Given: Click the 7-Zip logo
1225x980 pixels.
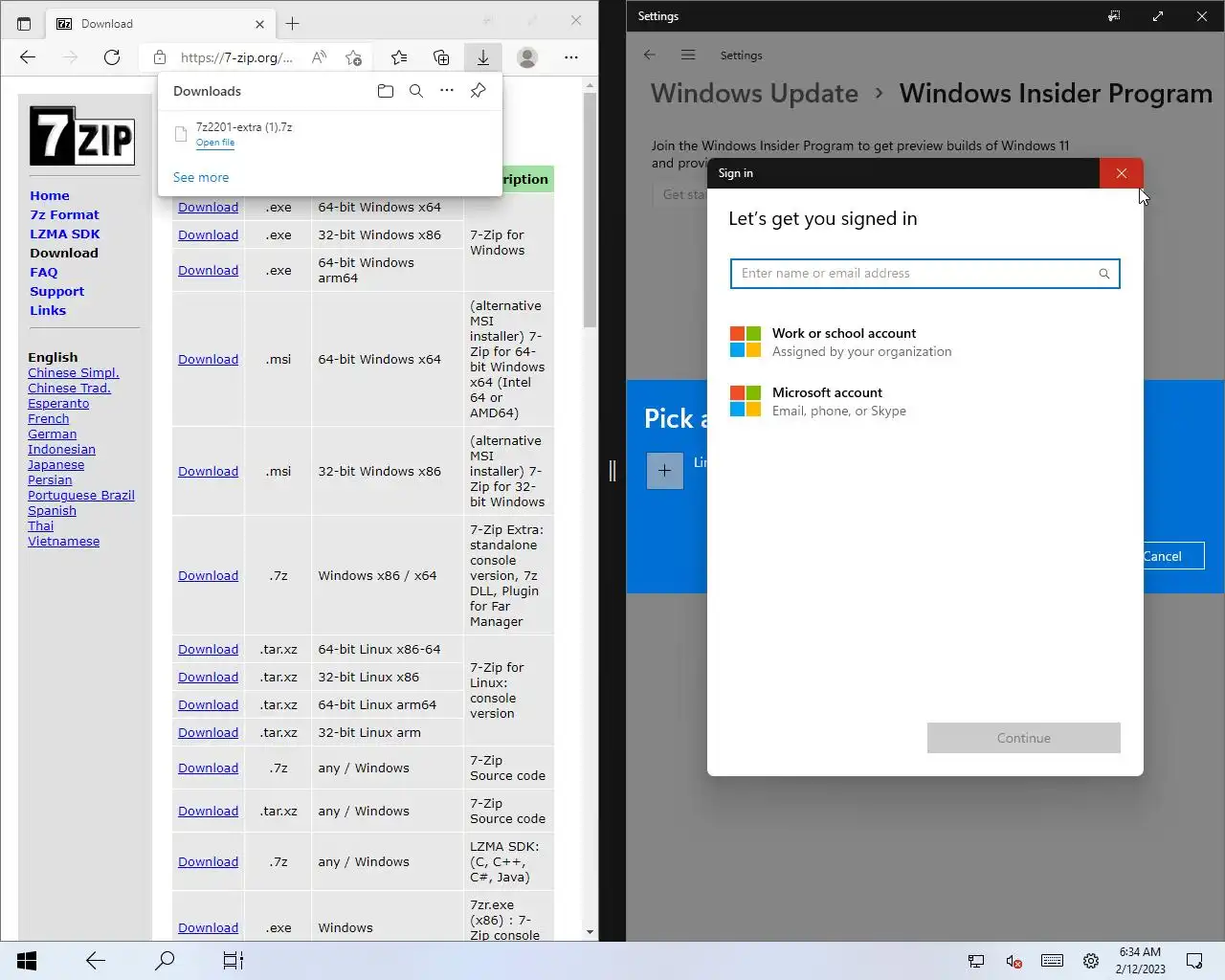Looking at the screenshot, I should 82,135.
